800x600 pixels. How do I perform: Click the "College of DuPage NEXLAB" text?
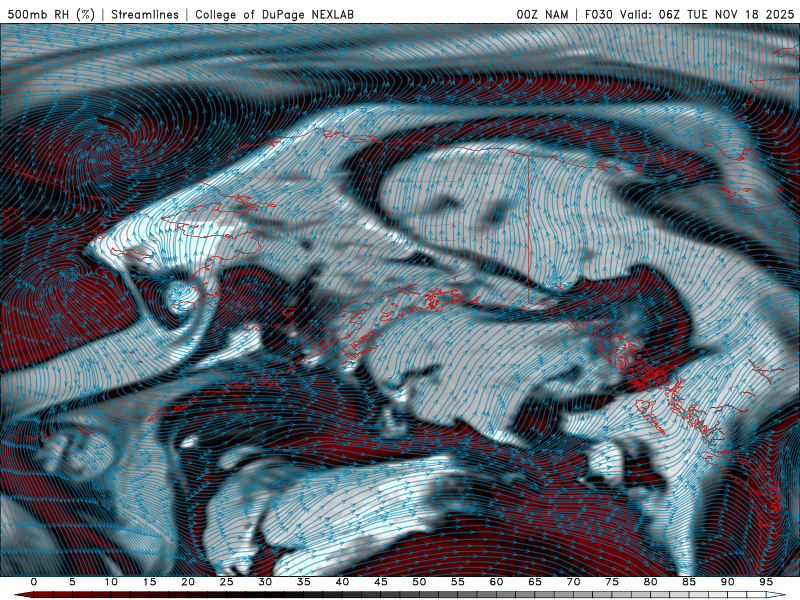coord(274,15)
